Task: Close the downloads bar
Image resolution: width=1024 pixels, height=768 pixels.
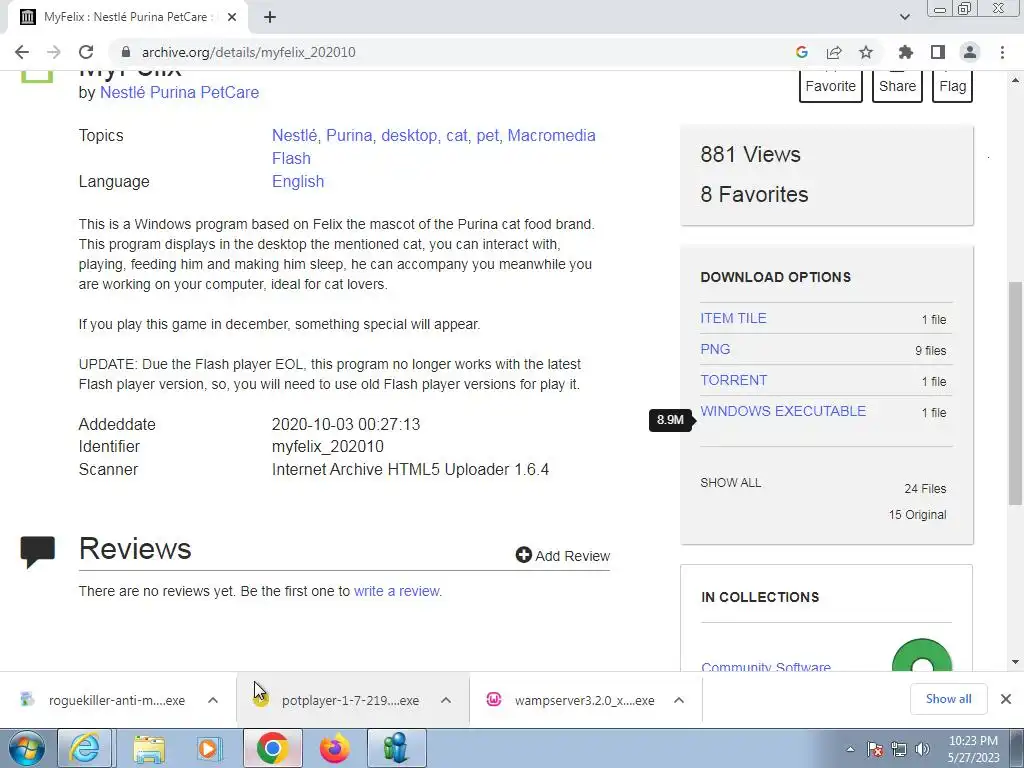Action: [x=1006, y=699]
